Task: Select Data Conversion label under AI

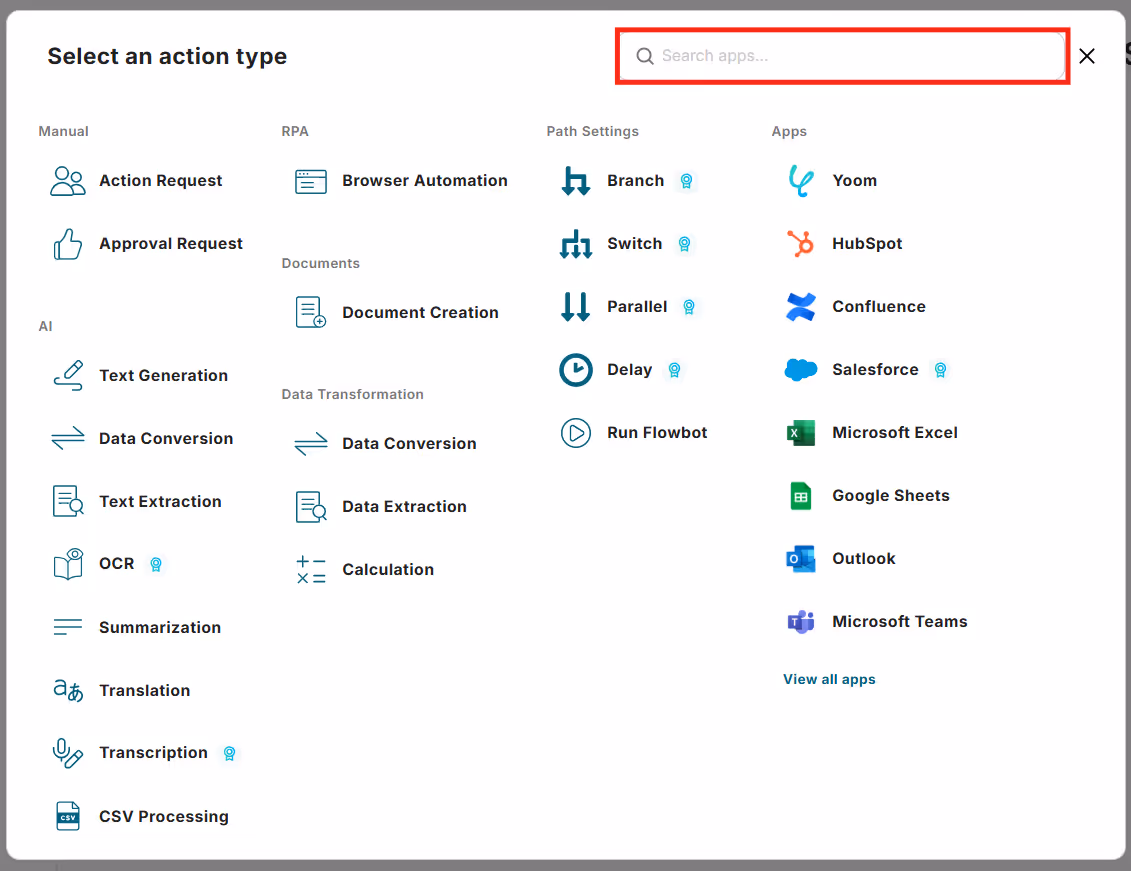Action: point(166,438)
